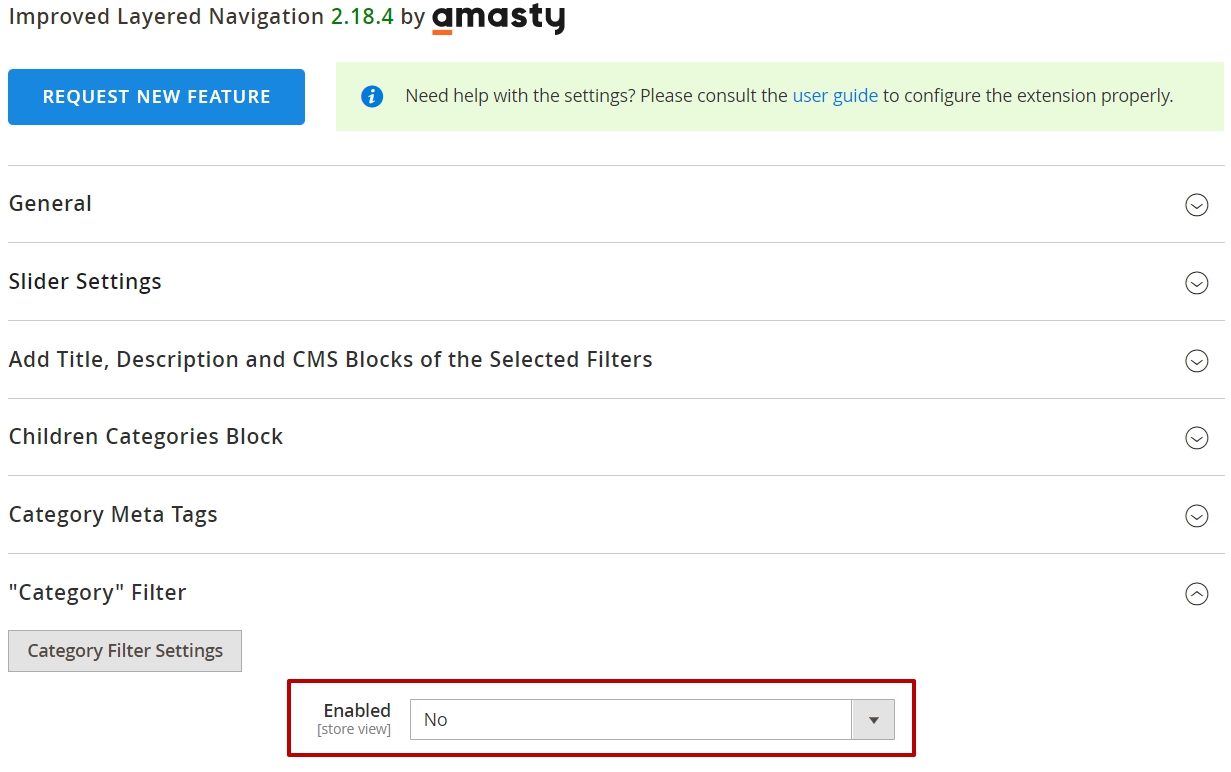Viewport: 1231px width, 772px height.
Task: Open the user guide link
Action: [x=835, y=96]
